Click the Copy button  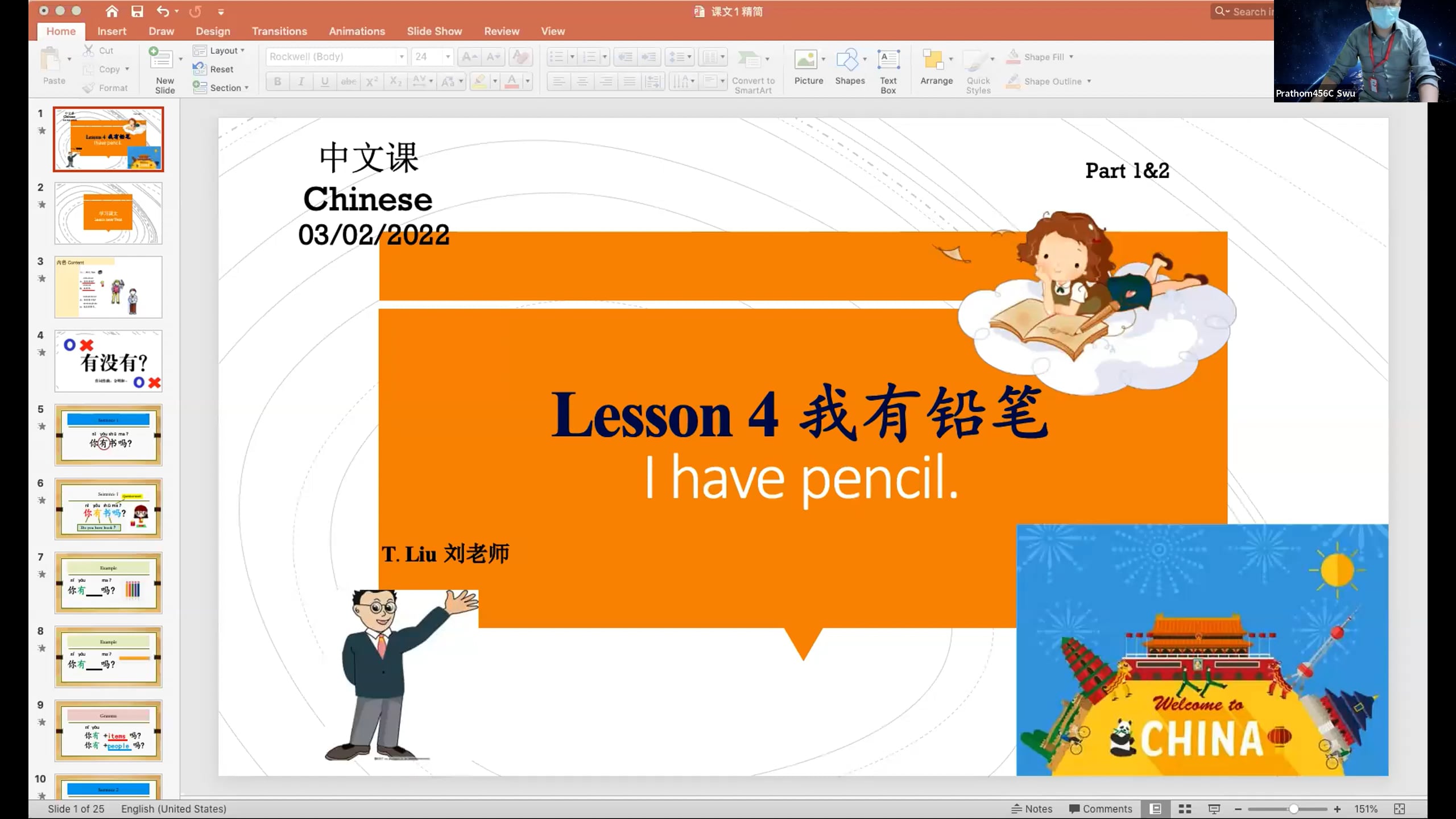[x=105, y=69]
